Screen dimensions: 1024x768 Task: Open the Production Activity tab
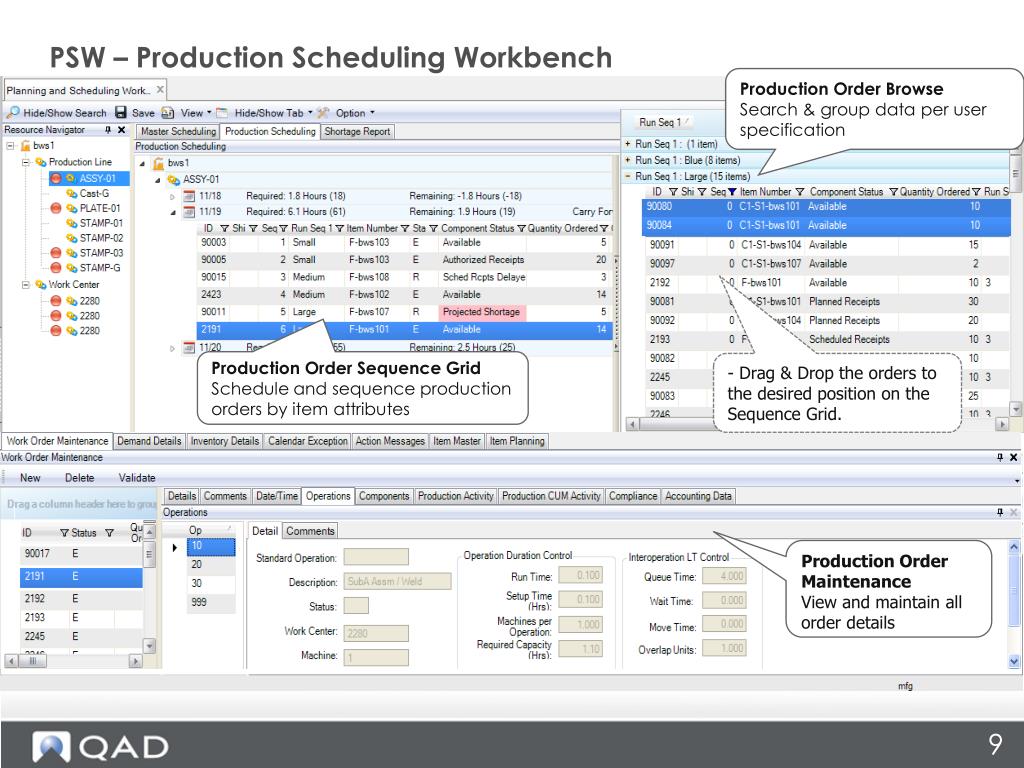[x=456, y=496]
